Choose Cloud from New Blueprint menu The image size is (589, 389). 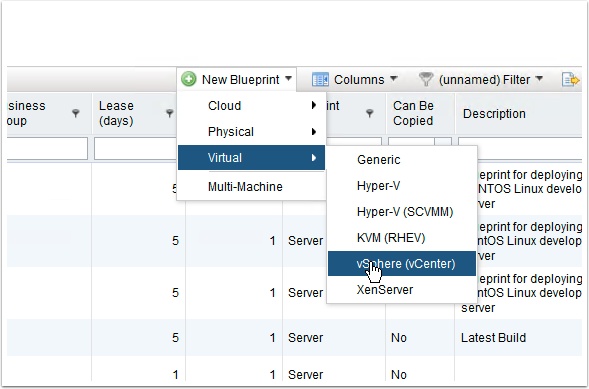(x=251, y=106)
